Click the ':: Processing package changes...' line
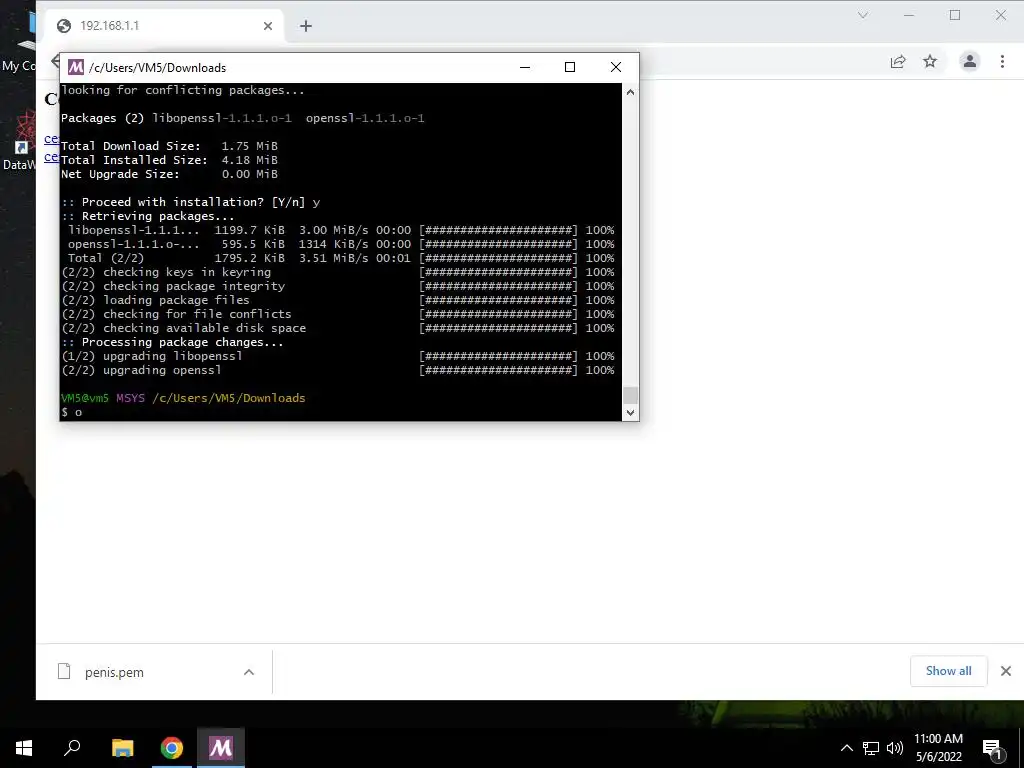 coord(172,342)
